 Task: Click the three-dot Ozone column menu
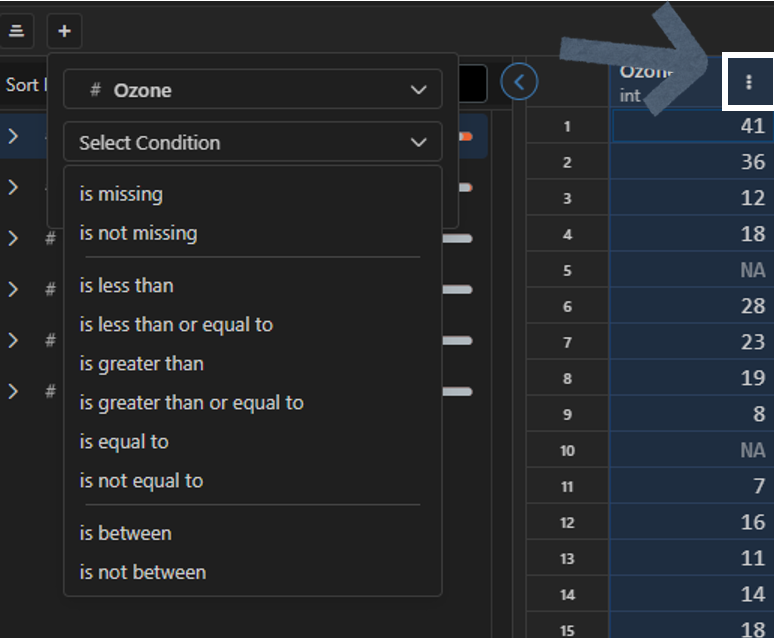749,83
